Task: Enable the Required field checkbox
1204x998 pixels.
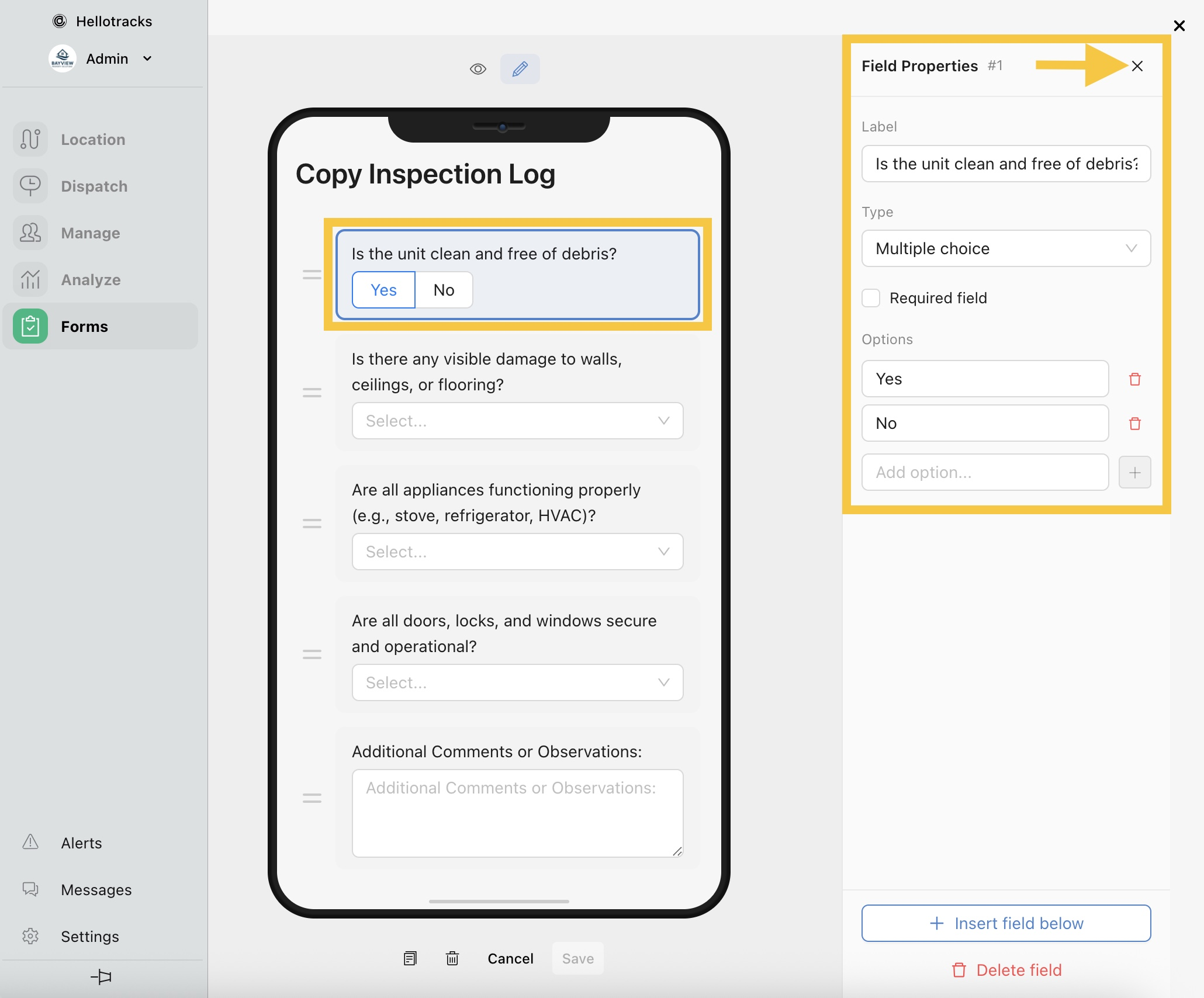Action: (x=871, y=298)
